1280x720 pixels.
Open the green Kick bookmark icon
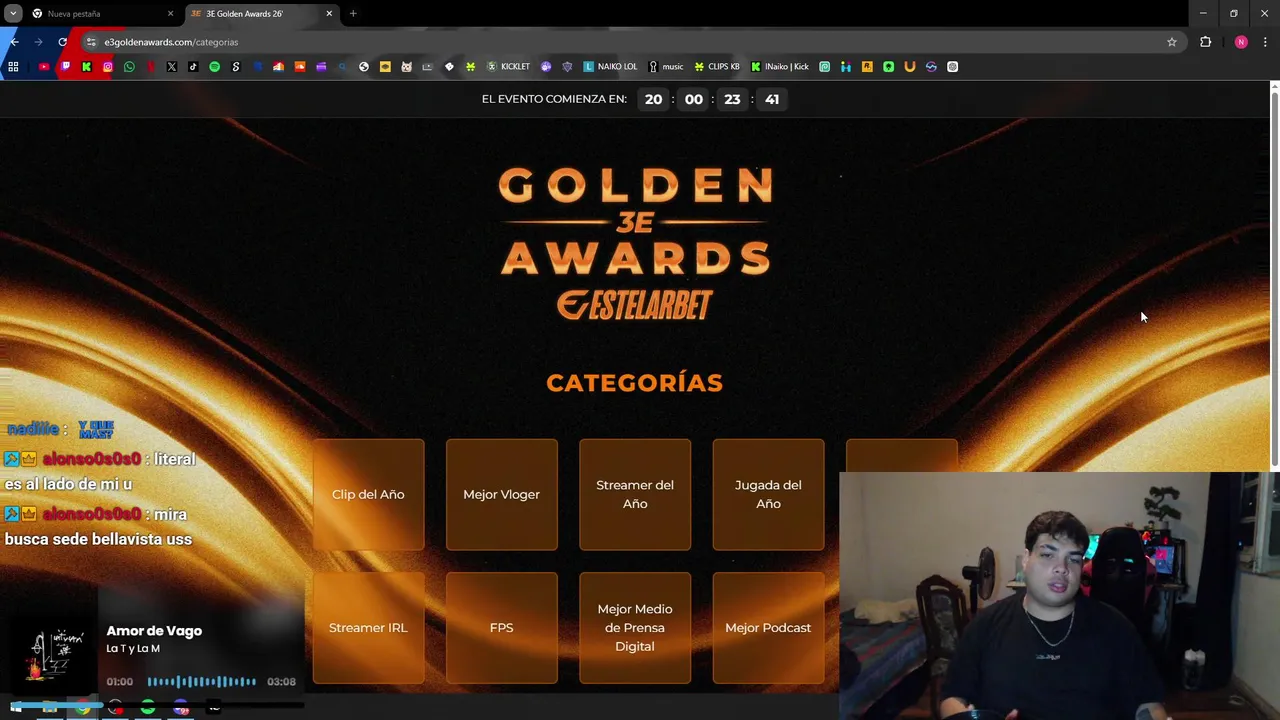tap(86, 67)
